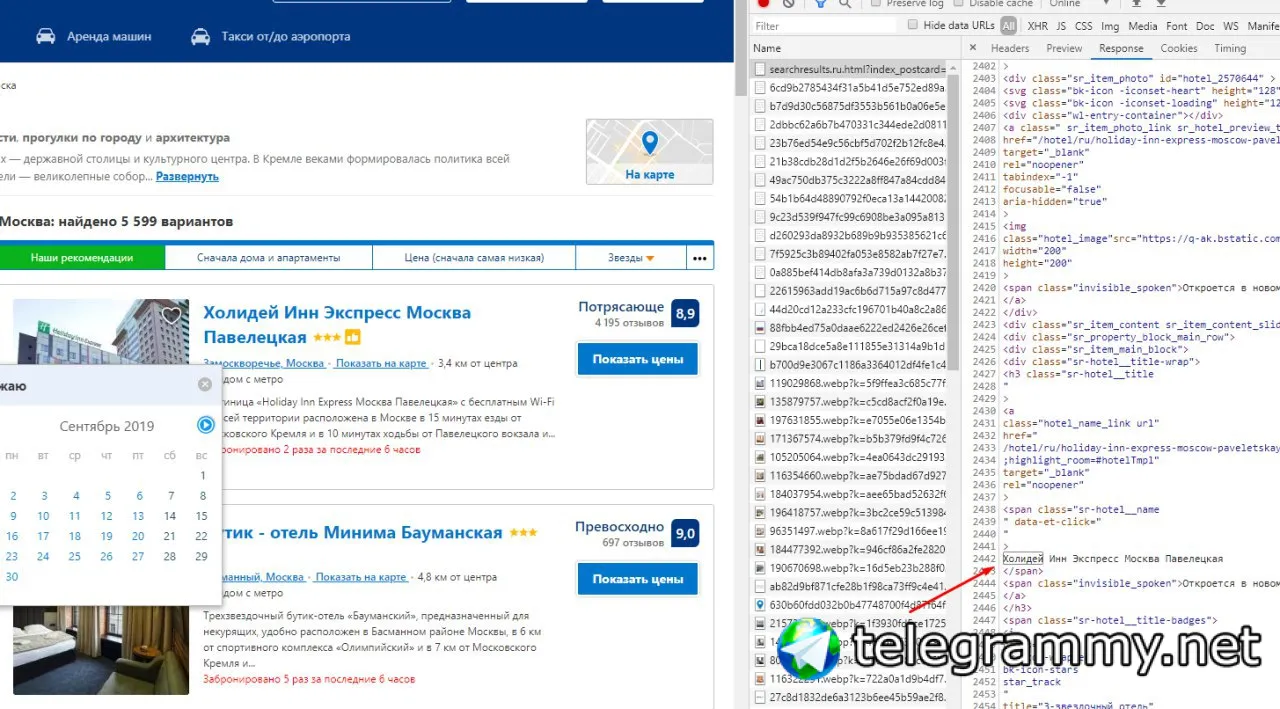
Task: Click the airport taxi icon
Action: click(x=200, y=36)
